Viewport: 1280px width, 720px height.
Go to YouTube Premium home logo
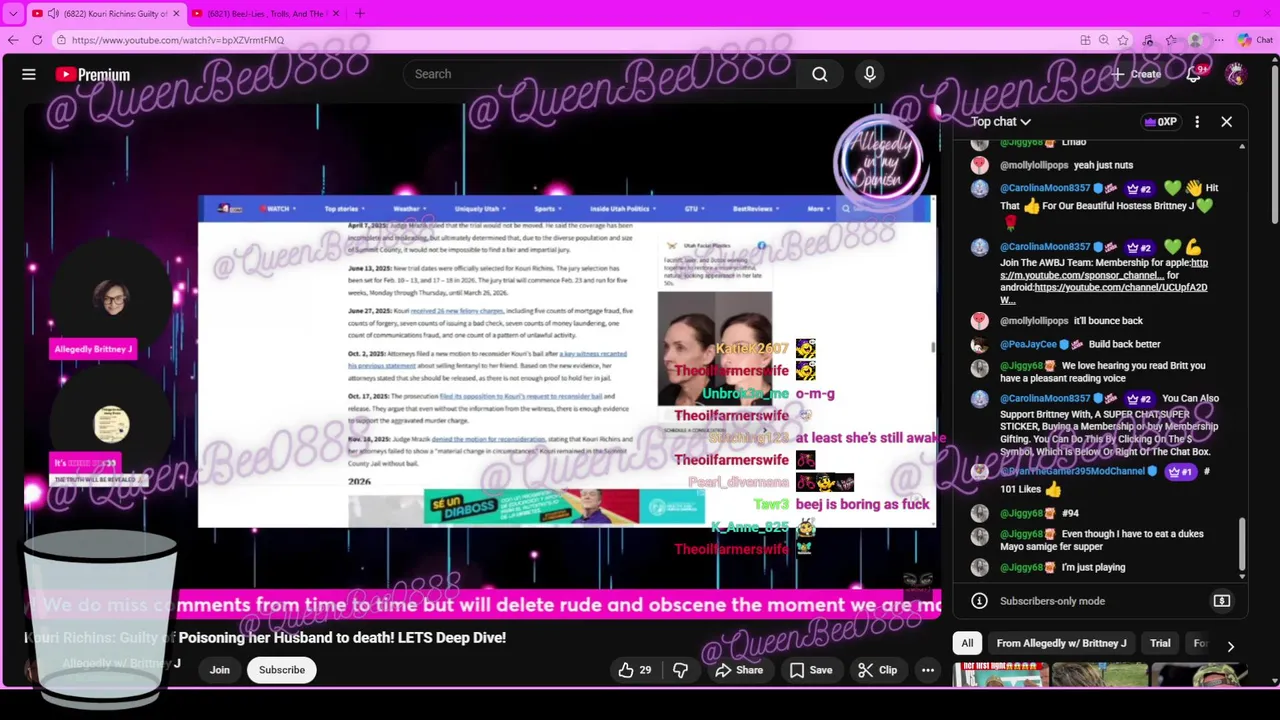click(93, 74)
